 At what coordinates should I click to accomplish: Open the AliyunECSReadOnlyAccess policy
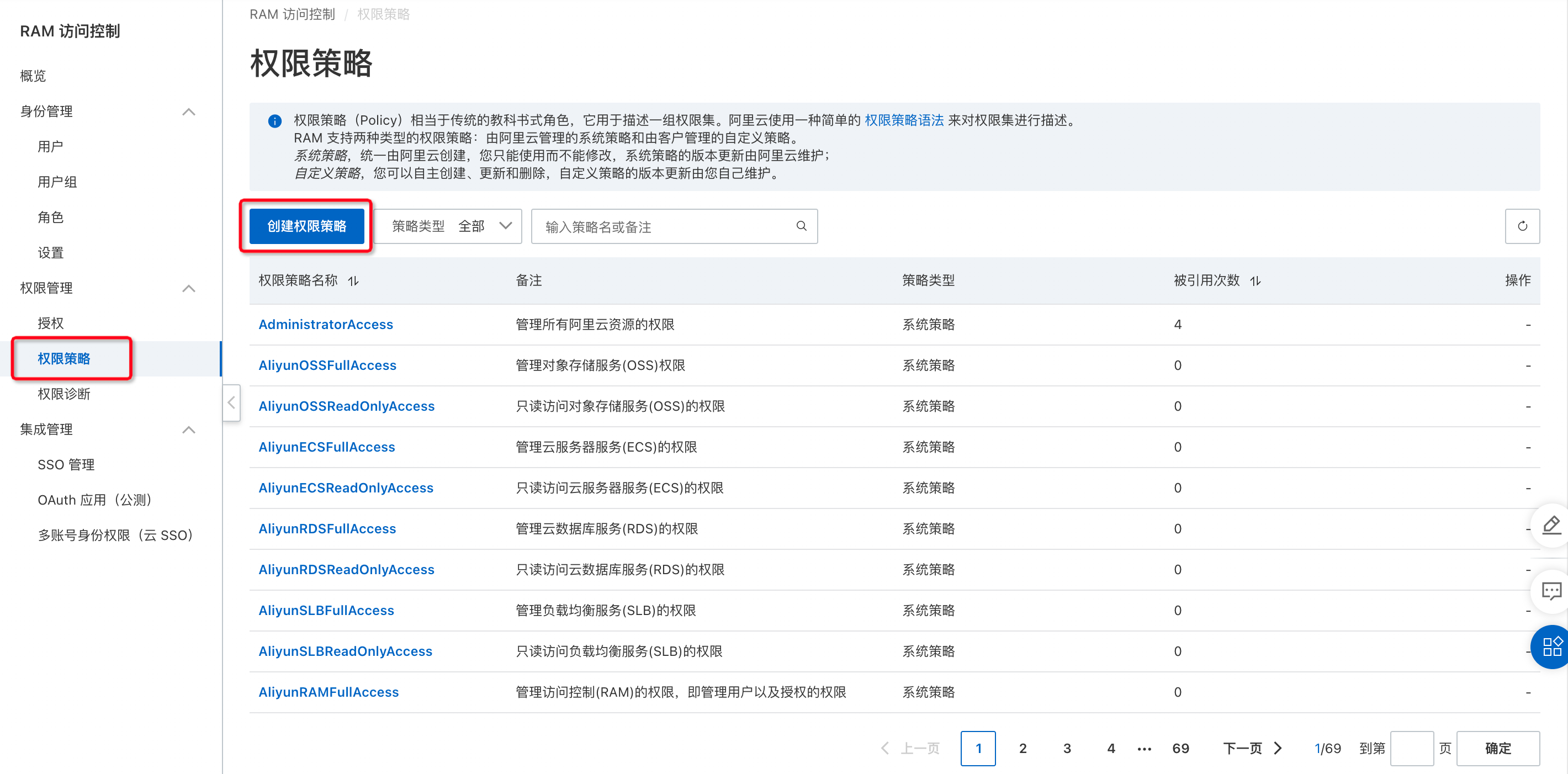(x=346, y=487)
